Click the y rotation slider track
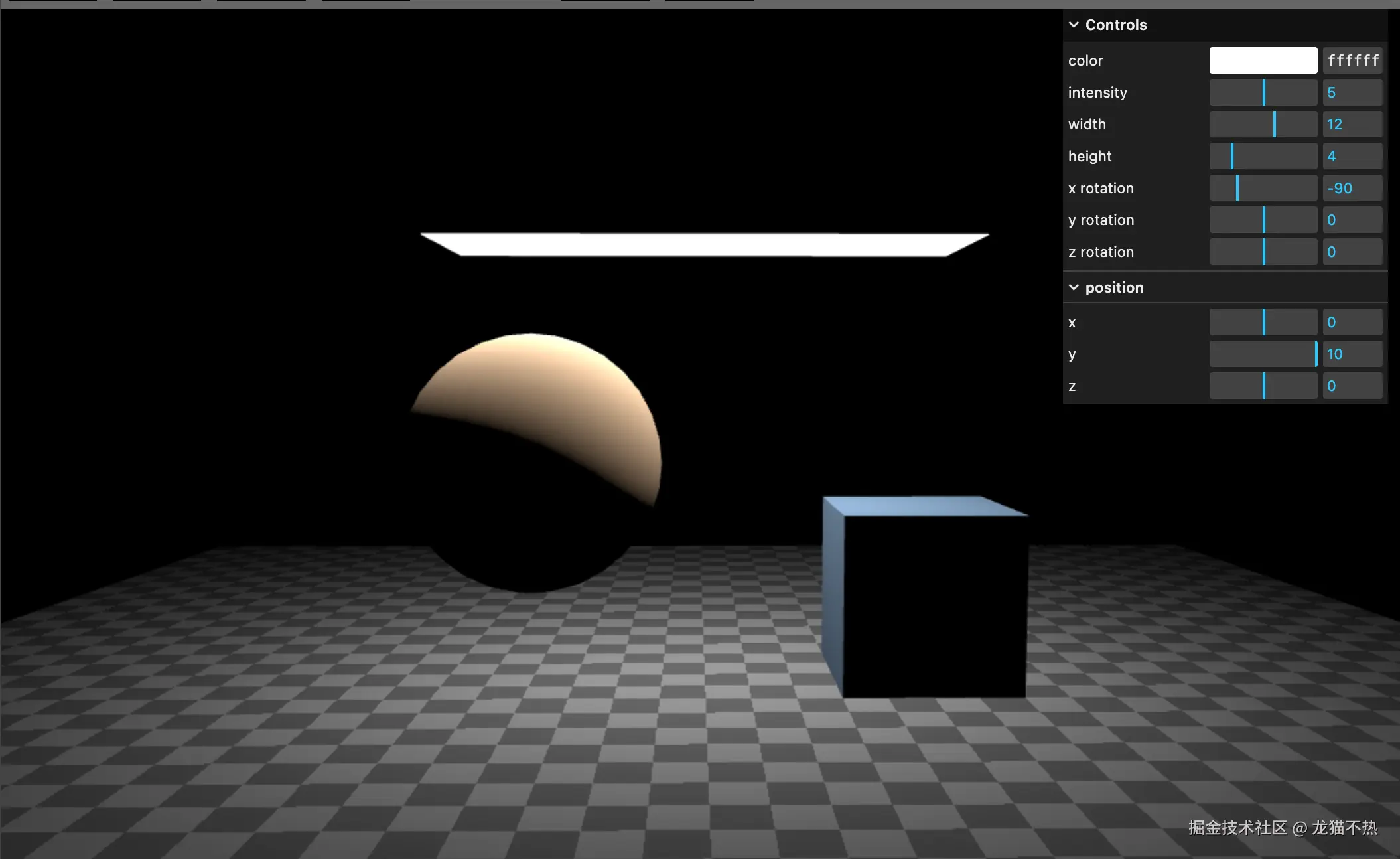 1263,220
